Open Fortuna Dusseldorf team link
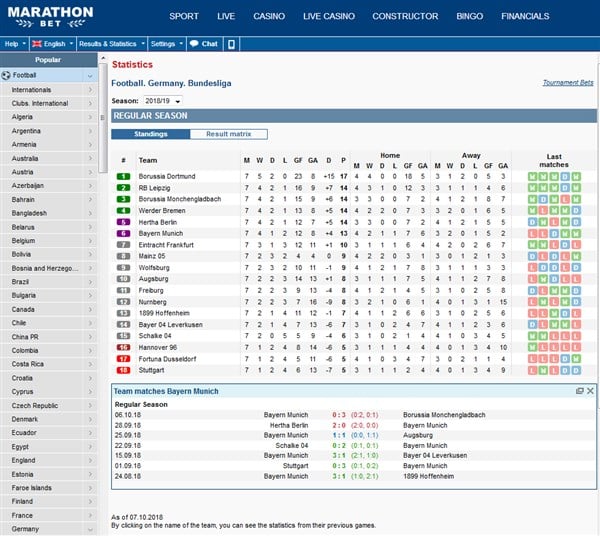 [x=167, y=359]
